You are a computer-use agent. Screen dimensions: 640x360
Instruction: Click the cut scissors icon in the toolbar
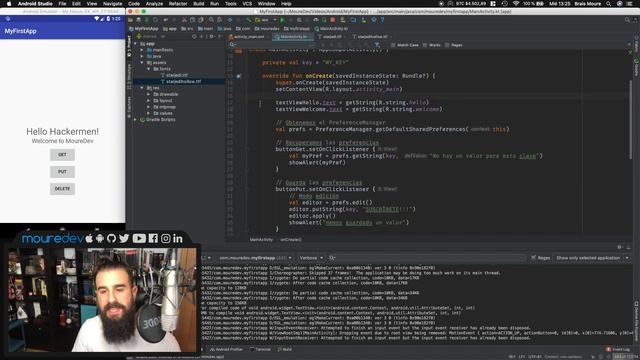point(184,20)
